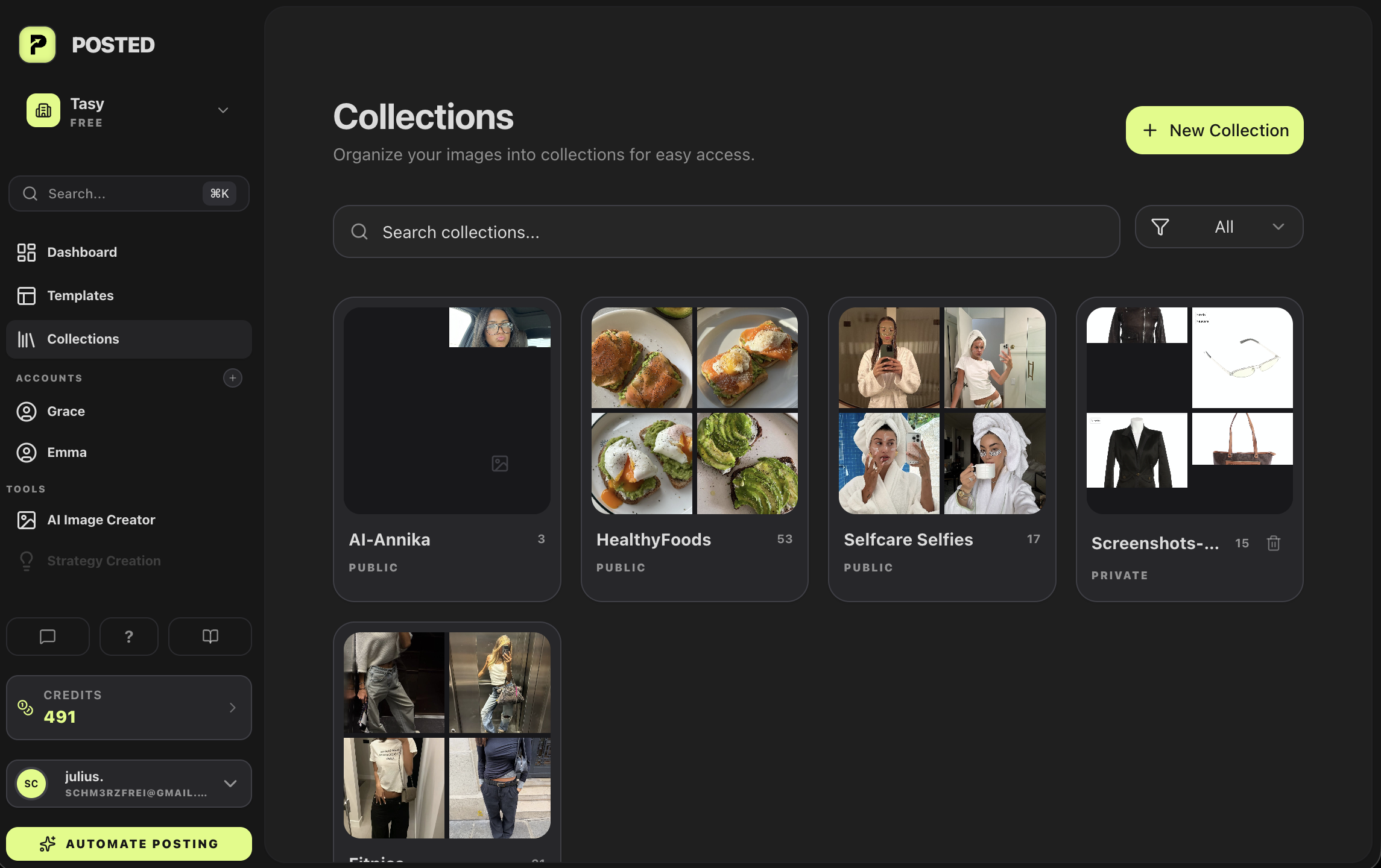Click the Tasy workspace building icon

pos(43,110)
